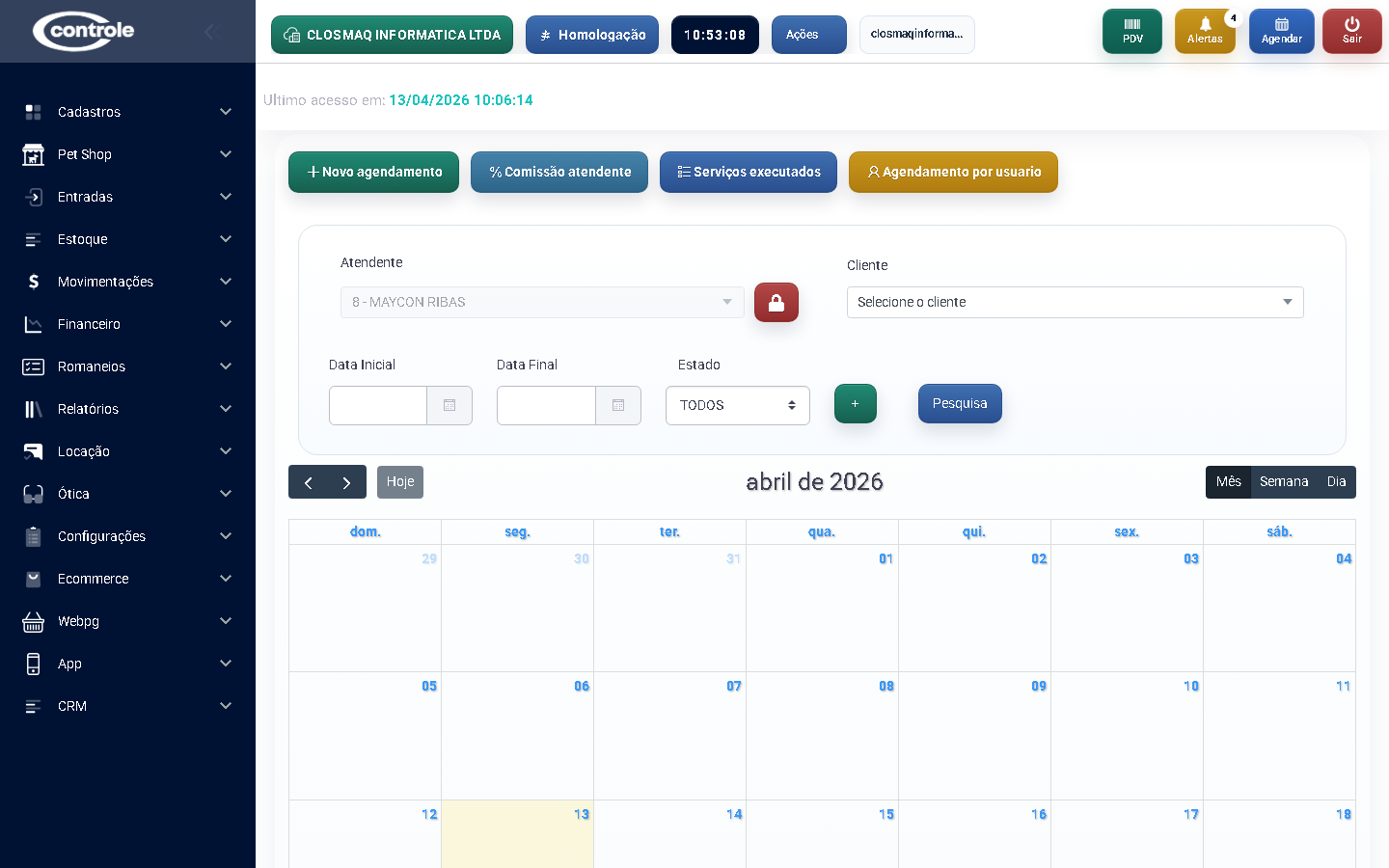
Task: Collapse the sidebar with the arrow icon
Action: coord(210,32)
